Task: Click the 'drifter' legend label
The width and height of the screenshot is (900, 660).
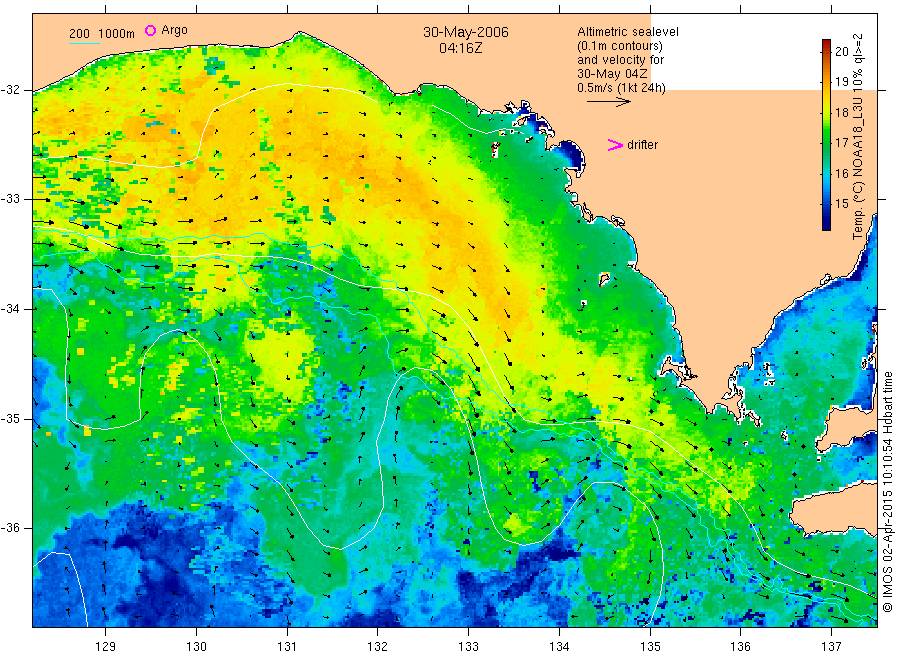Action: [642, 145]
